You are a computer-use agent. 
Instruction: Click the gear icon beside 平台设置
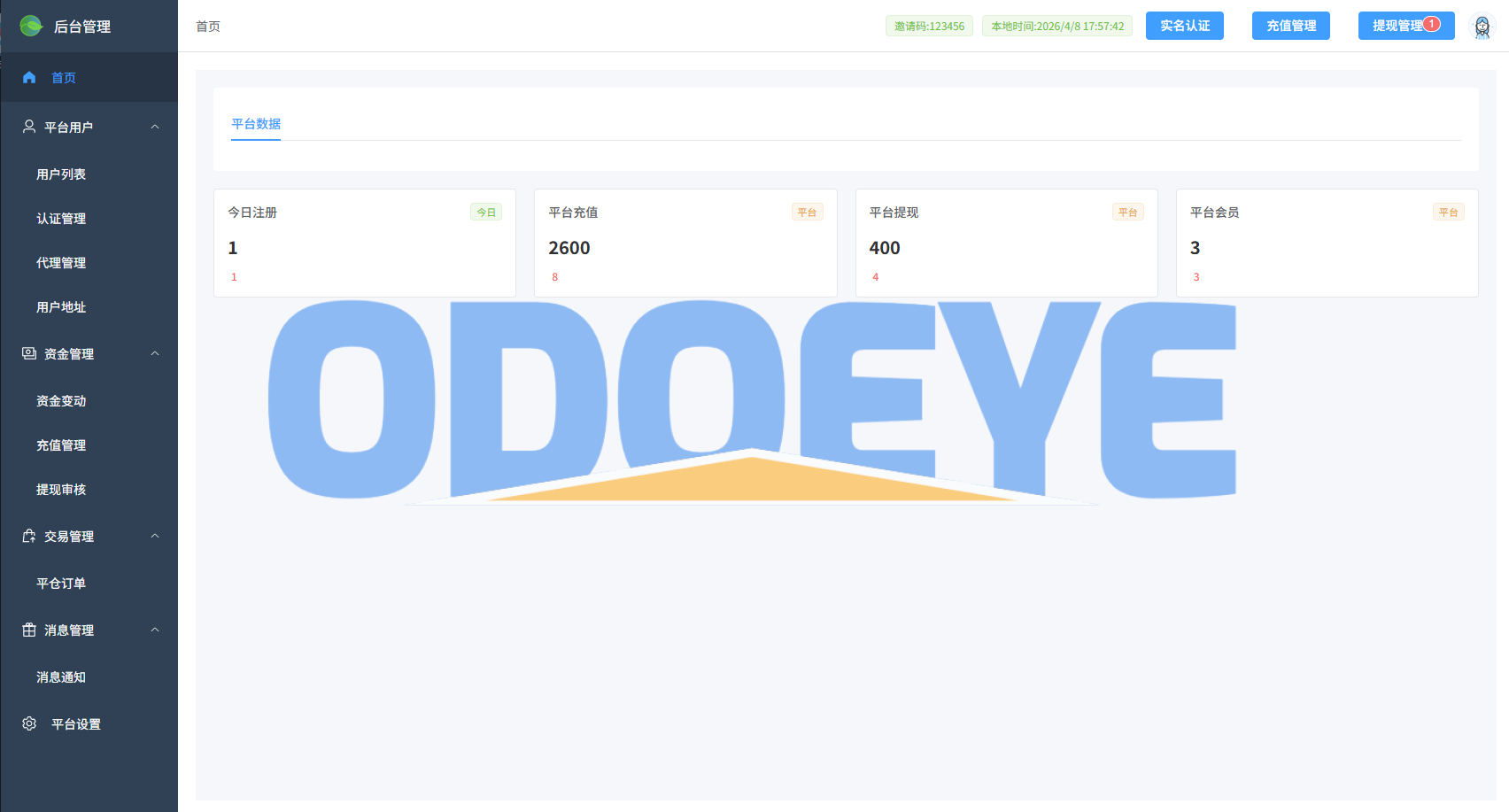[x=29, y=723]
